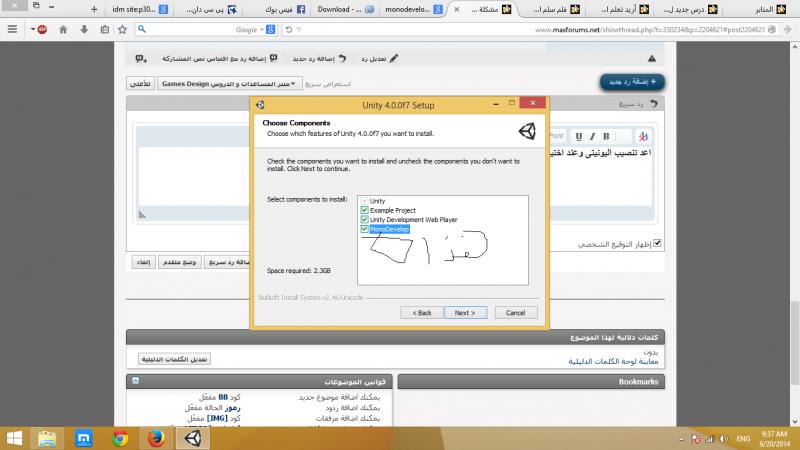Click the blue إضافة رد جديد button

click(x=632, y=82)
